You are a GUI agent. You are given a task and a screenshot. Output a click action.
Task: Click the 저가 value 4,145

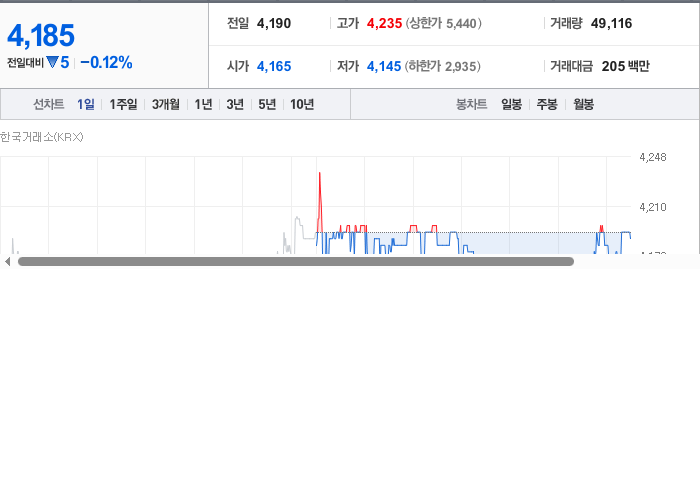384,66
